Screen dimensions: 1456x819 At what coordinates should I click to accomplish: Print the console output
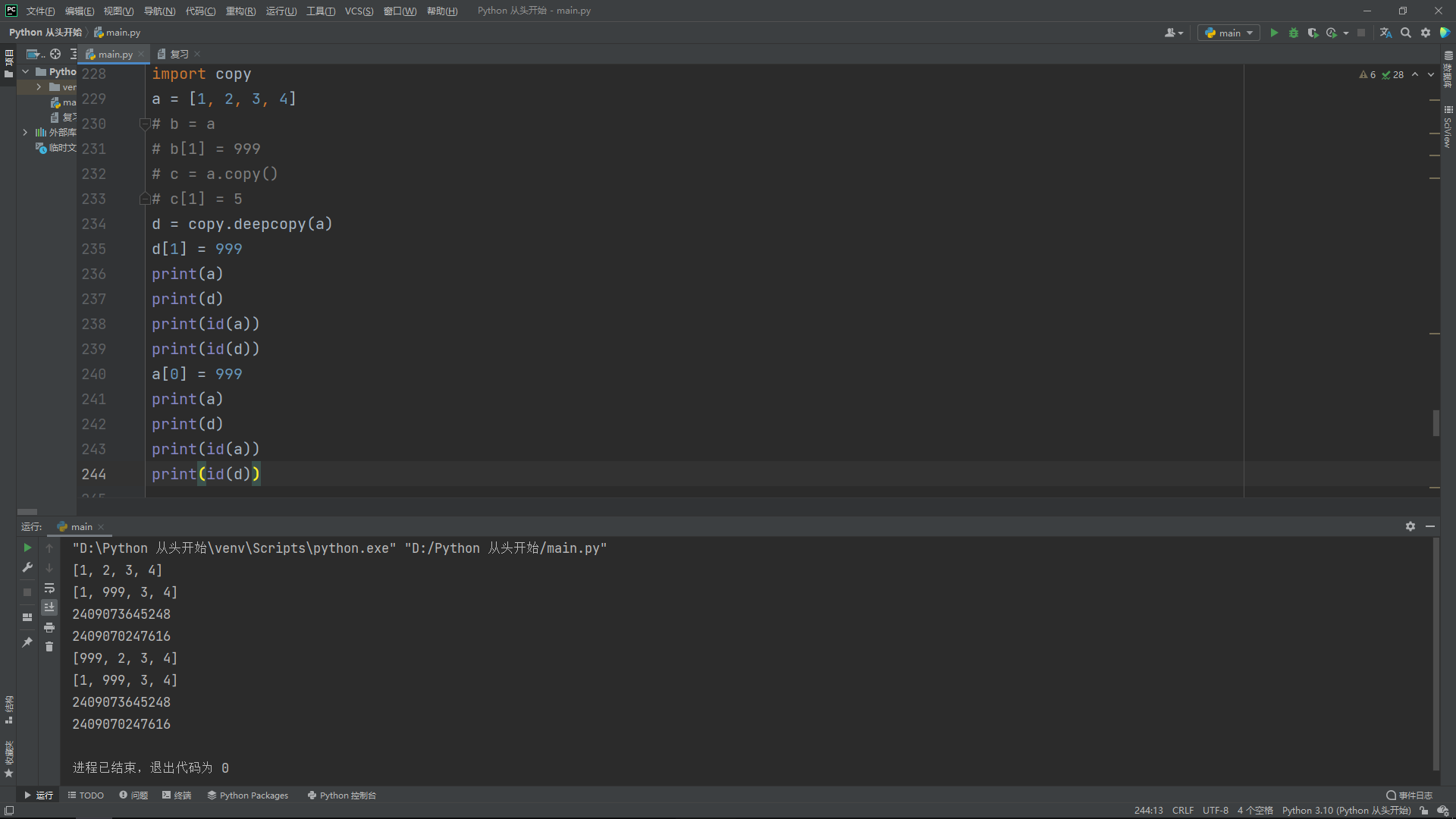click(x=49, y=627)
